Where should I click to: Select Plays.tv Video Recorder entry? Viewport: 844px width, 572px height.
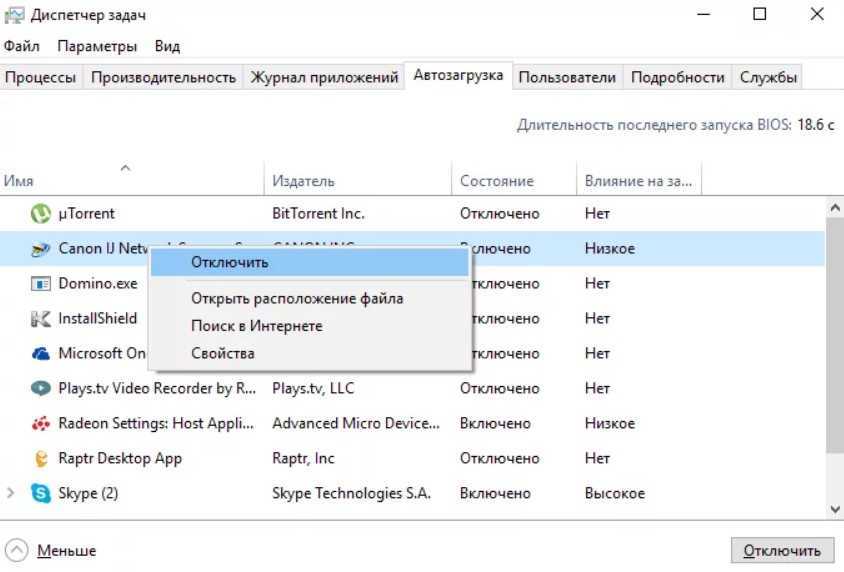pyautogui.click(x=157, y=389)
